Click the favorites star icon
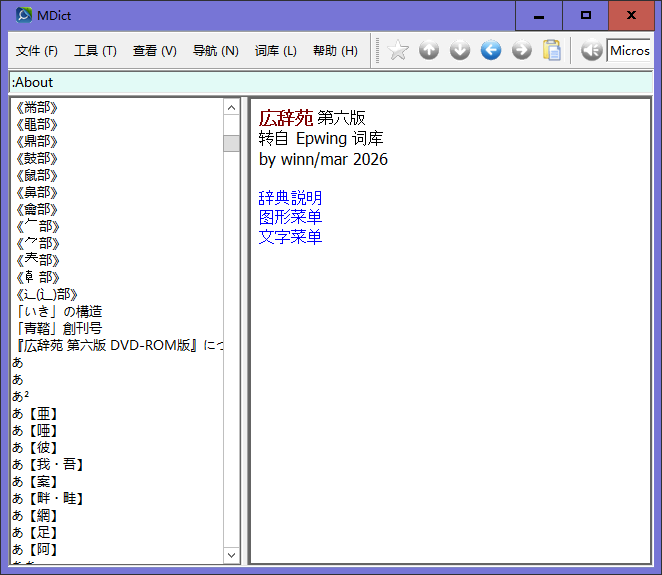Image resolution: width=662 pixels, height=575 pixels. tap(398, 50)
